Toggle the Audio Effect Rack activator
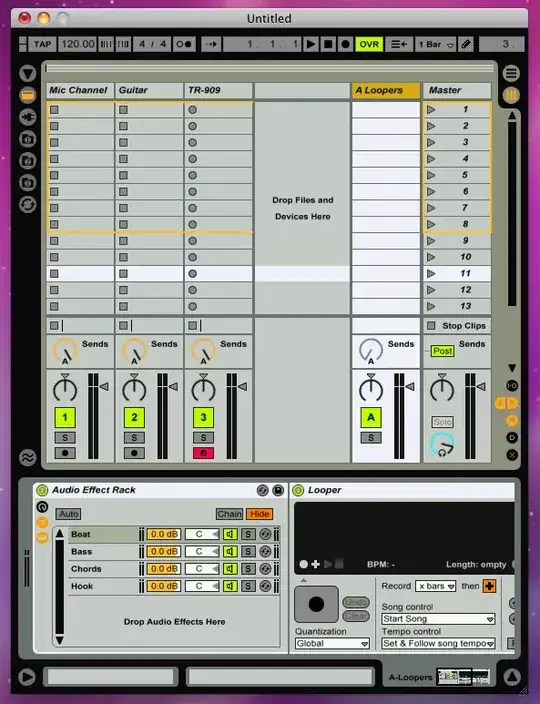This screenshot has width=540, height=704. click(42, 490)
